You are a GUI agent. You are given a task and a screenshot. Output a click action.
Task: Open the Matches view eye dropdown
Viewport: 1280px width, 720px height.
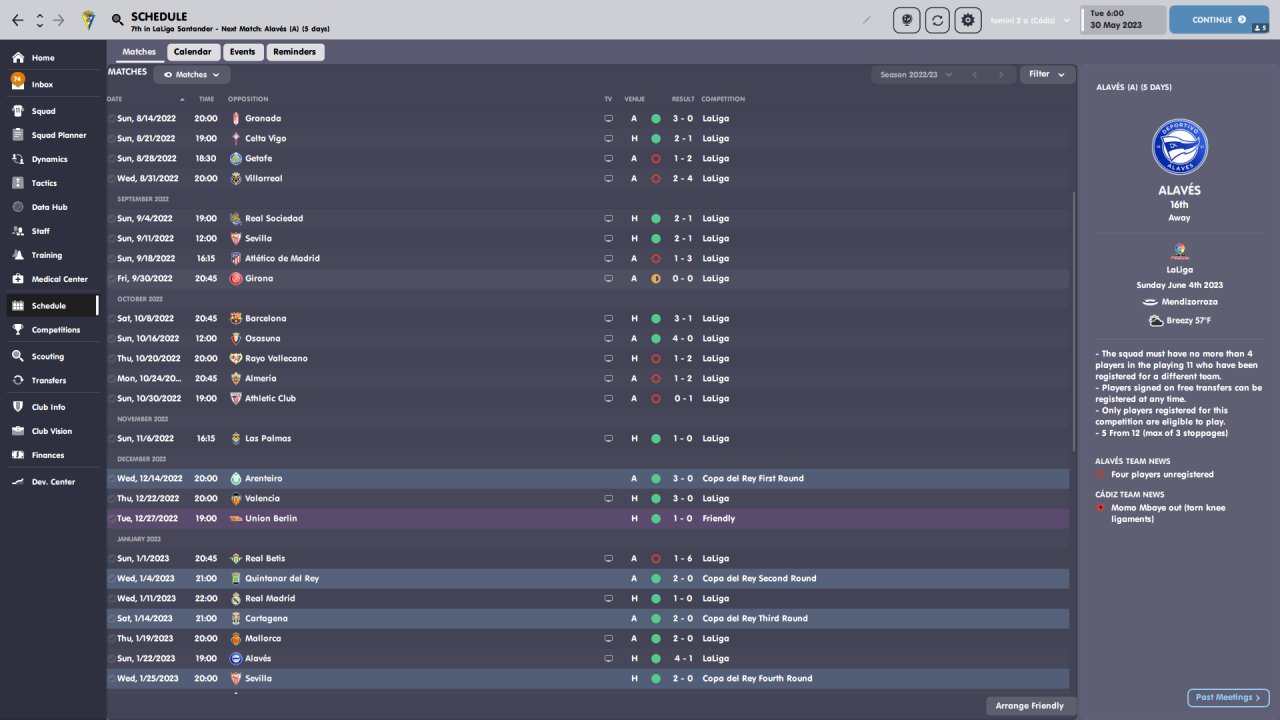tap(192, 75)
